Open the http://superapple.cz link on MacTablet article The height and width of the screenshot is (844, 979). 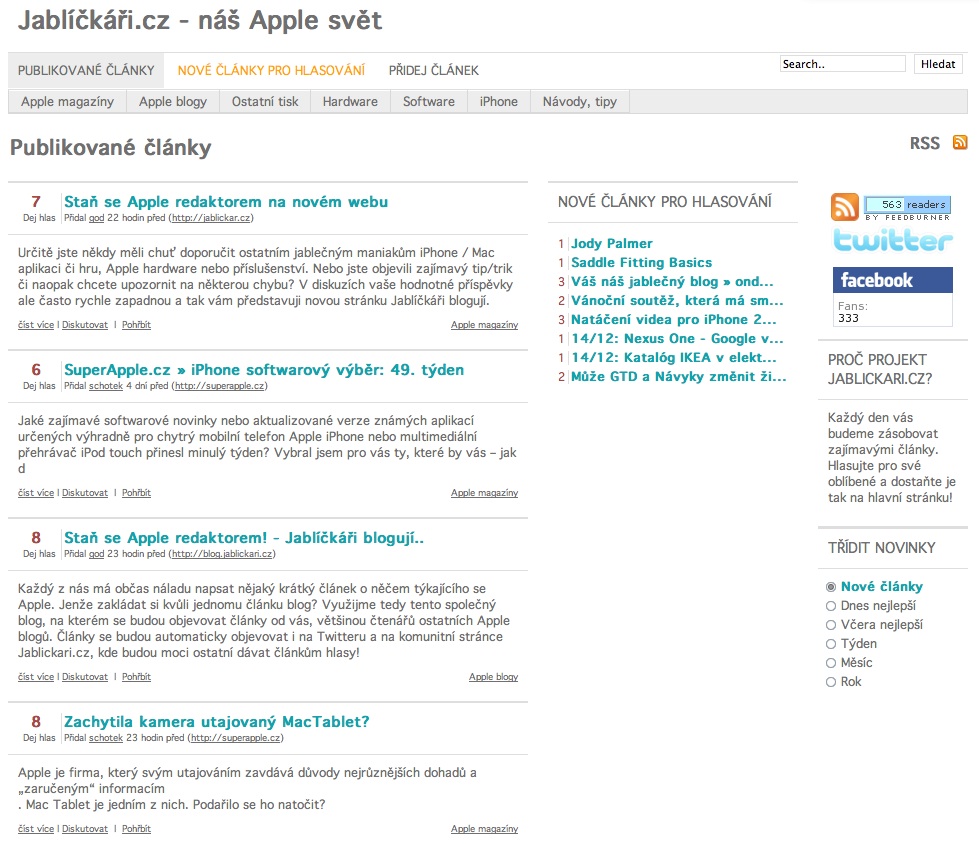pos(235,738)
